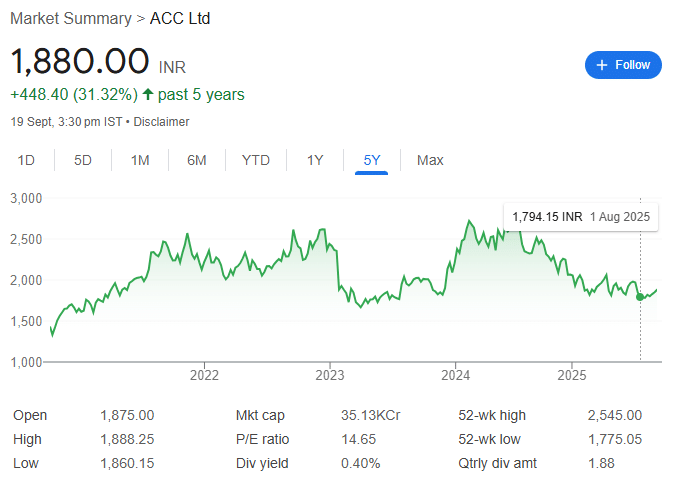Image resolution: width=696 pixels, height=489 pixels.
Task: Select the 1D time range tab
Action: point(26,160)
